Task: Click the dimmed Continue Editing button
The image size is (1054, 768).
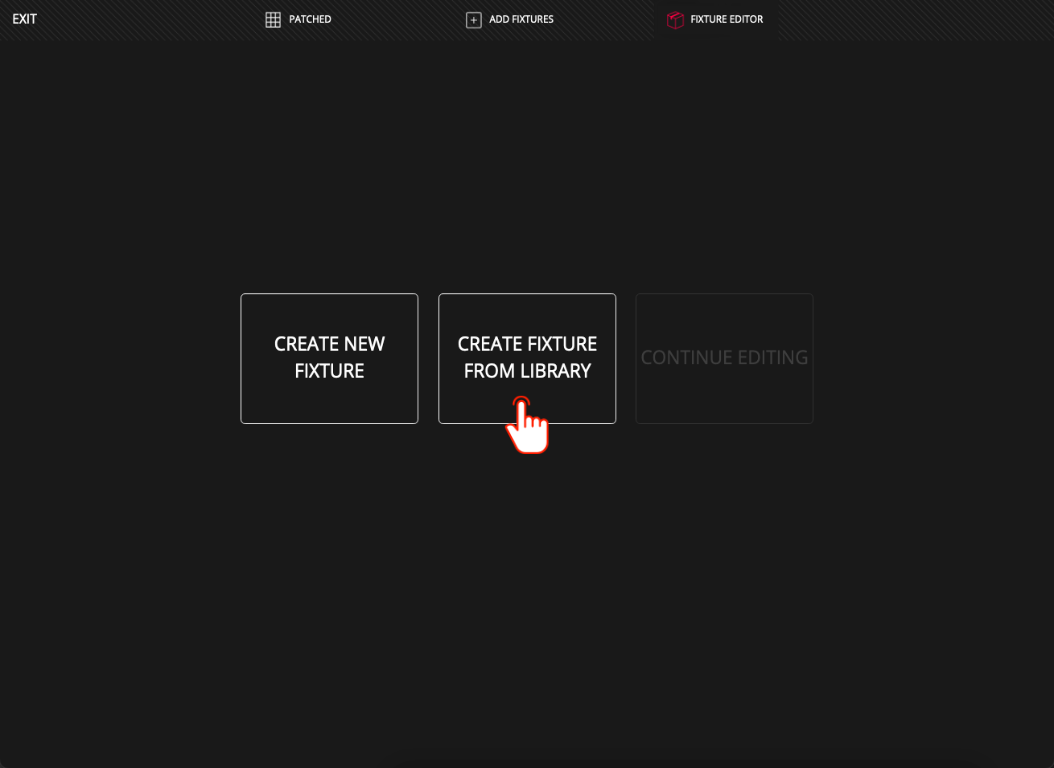Action: click(x=725, y=358)
